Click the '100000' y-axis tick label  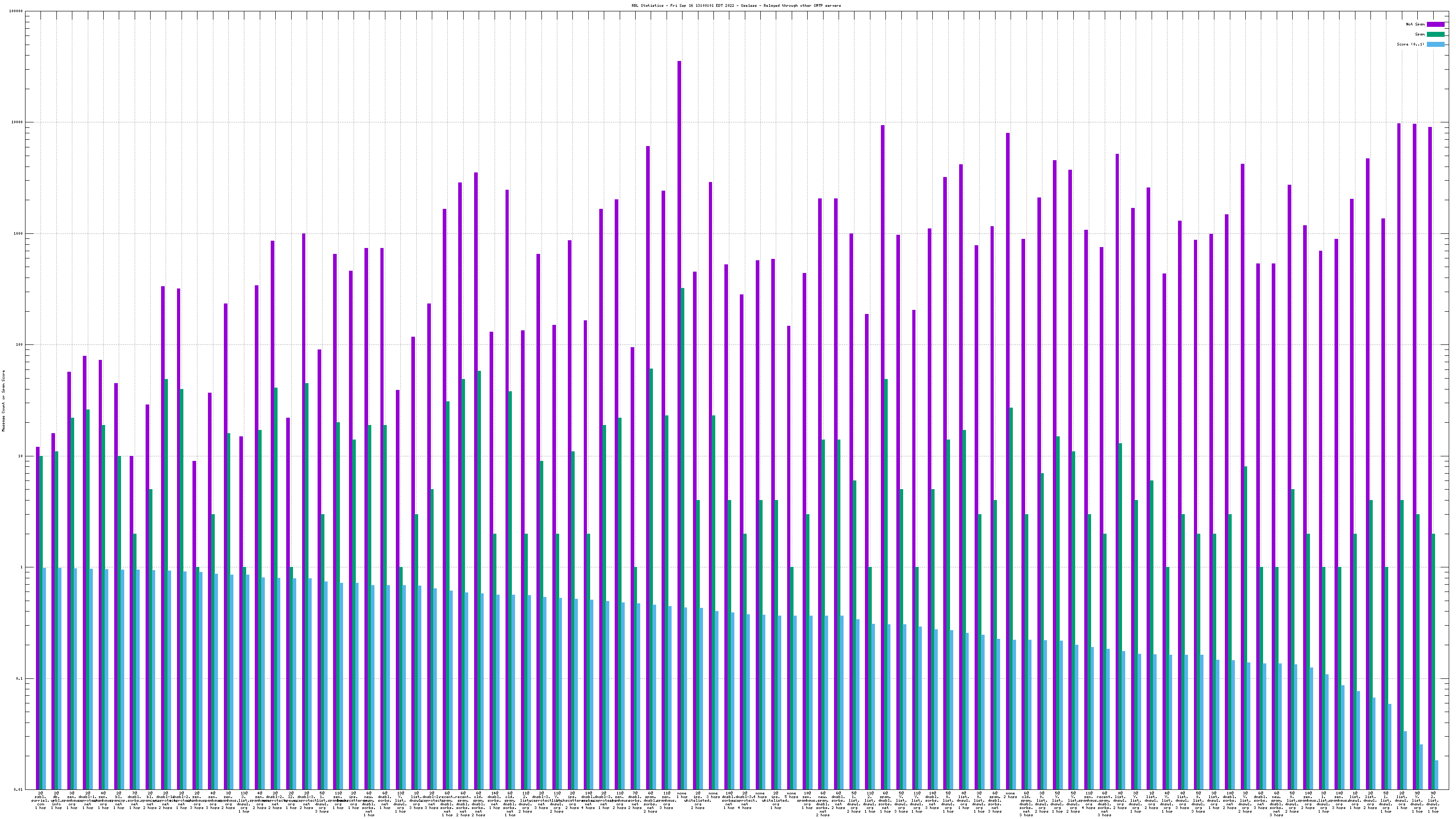coord(17,11)
